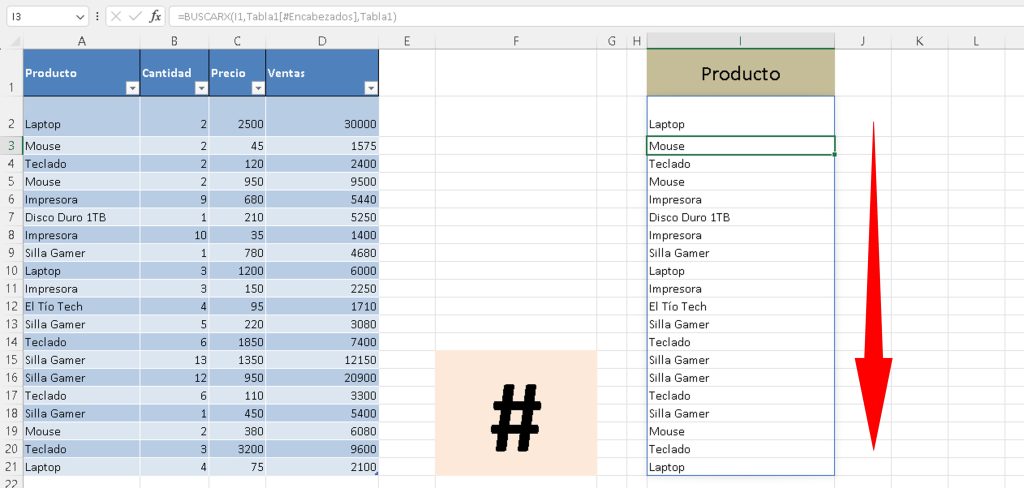The height and width of the screenshot is (488, 1024).
Task: Expand the Name Box dropdown arrow
Action: tap(80, 17)
